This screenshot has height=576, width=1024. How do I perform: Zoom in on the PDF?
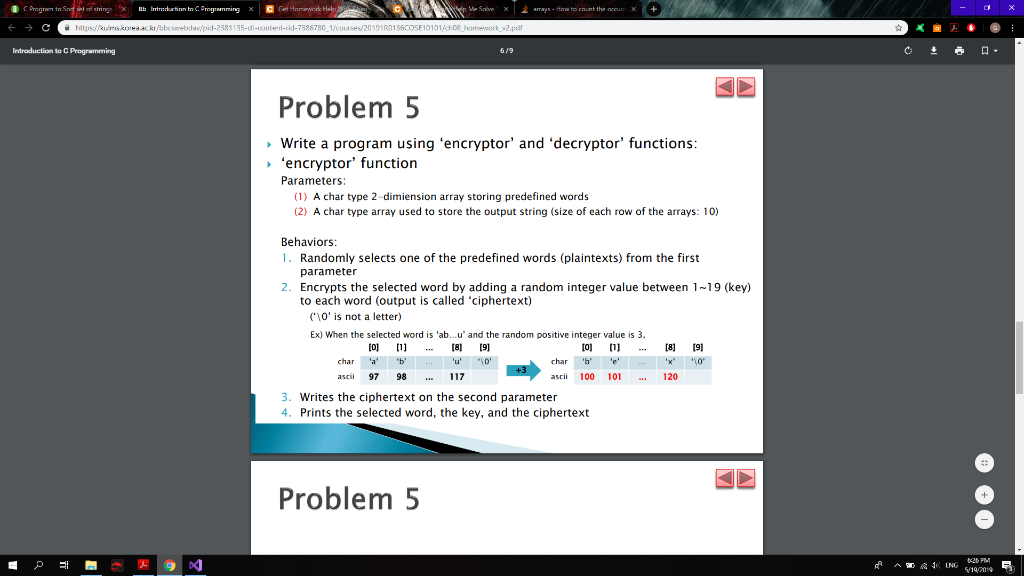tap(984, 494)
